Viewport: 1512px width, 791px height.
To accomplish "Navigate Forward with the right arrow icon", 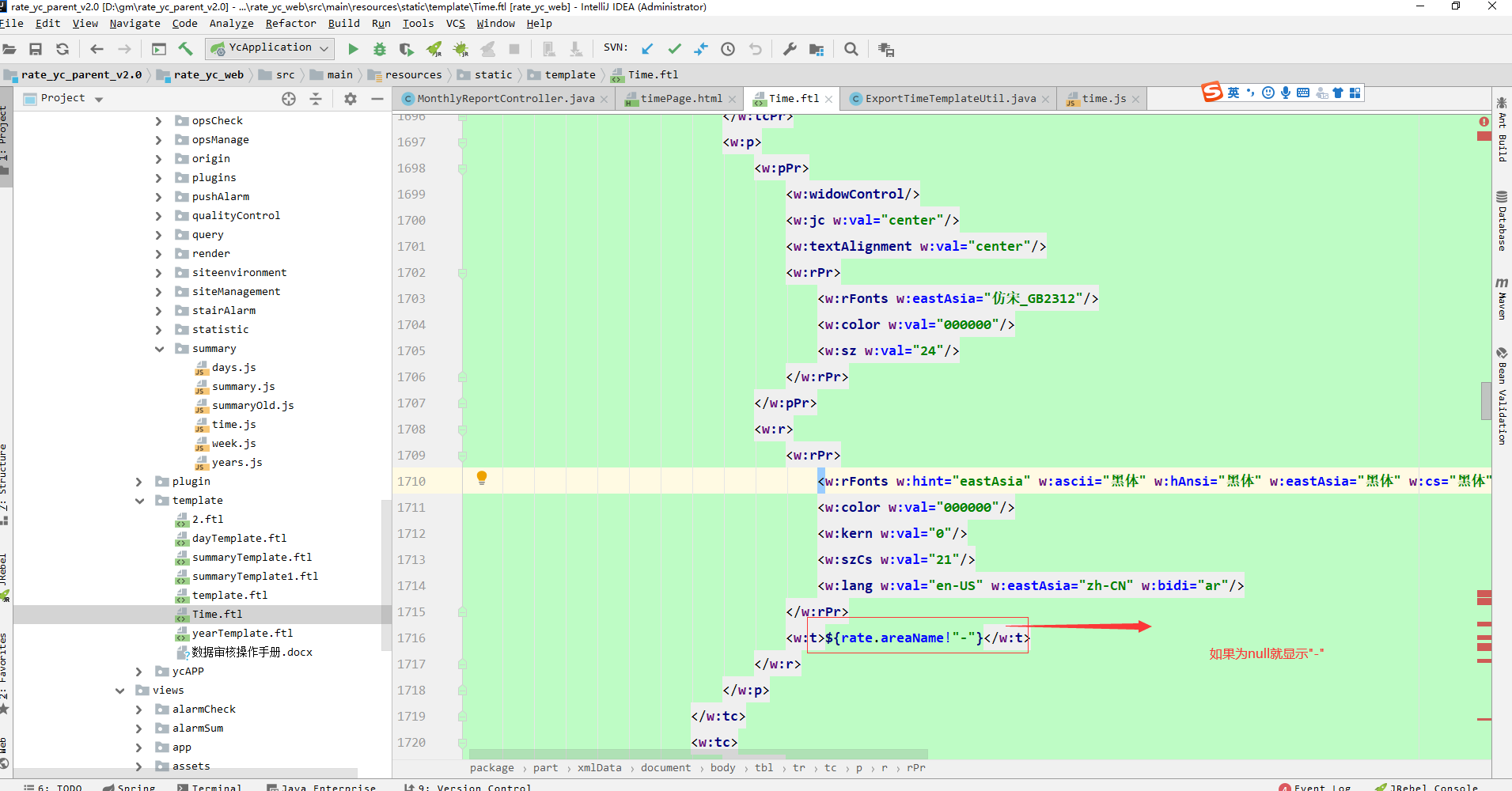I will 124,49.
